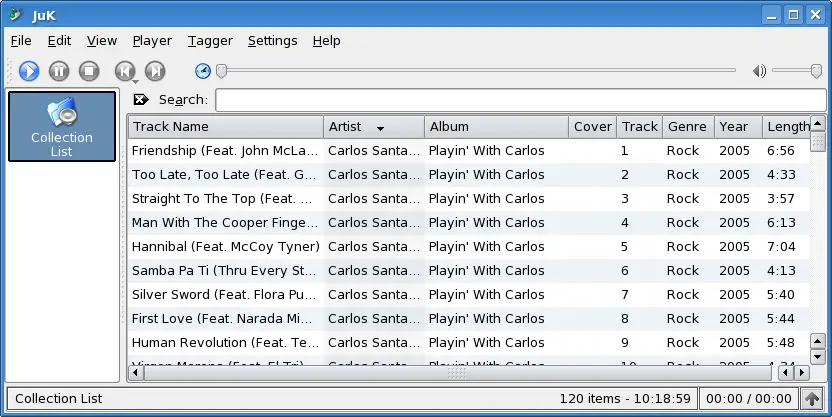Sort tracks by Track Name header
The width and height of the screenshot is (832, 417).
point(225,127)
